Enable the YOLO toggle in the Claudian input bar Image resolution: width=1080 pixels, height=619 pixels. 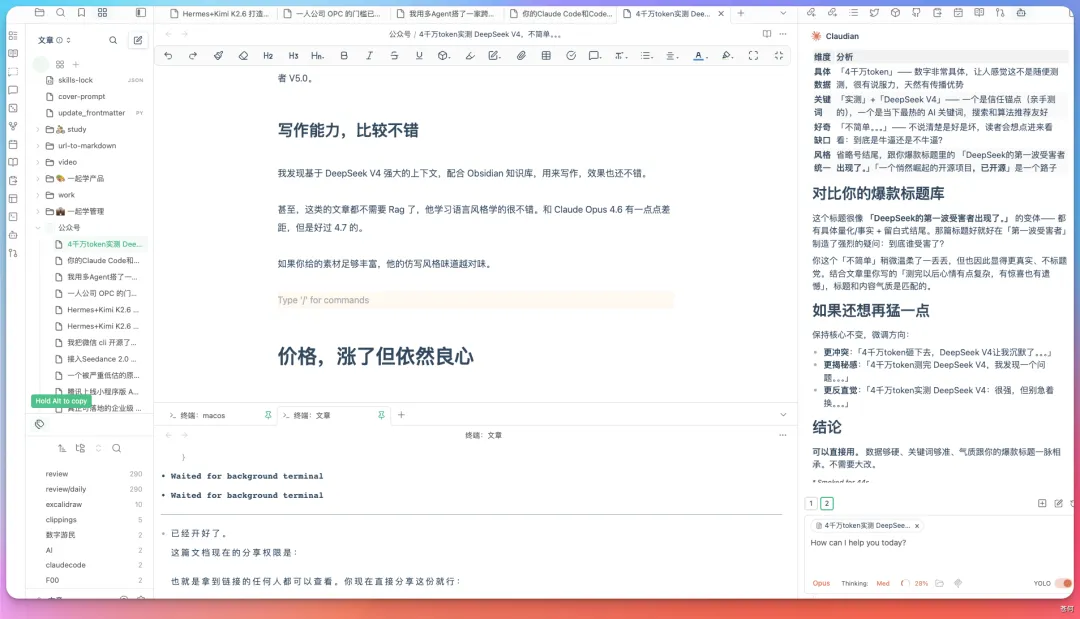tap(1065, 583)
